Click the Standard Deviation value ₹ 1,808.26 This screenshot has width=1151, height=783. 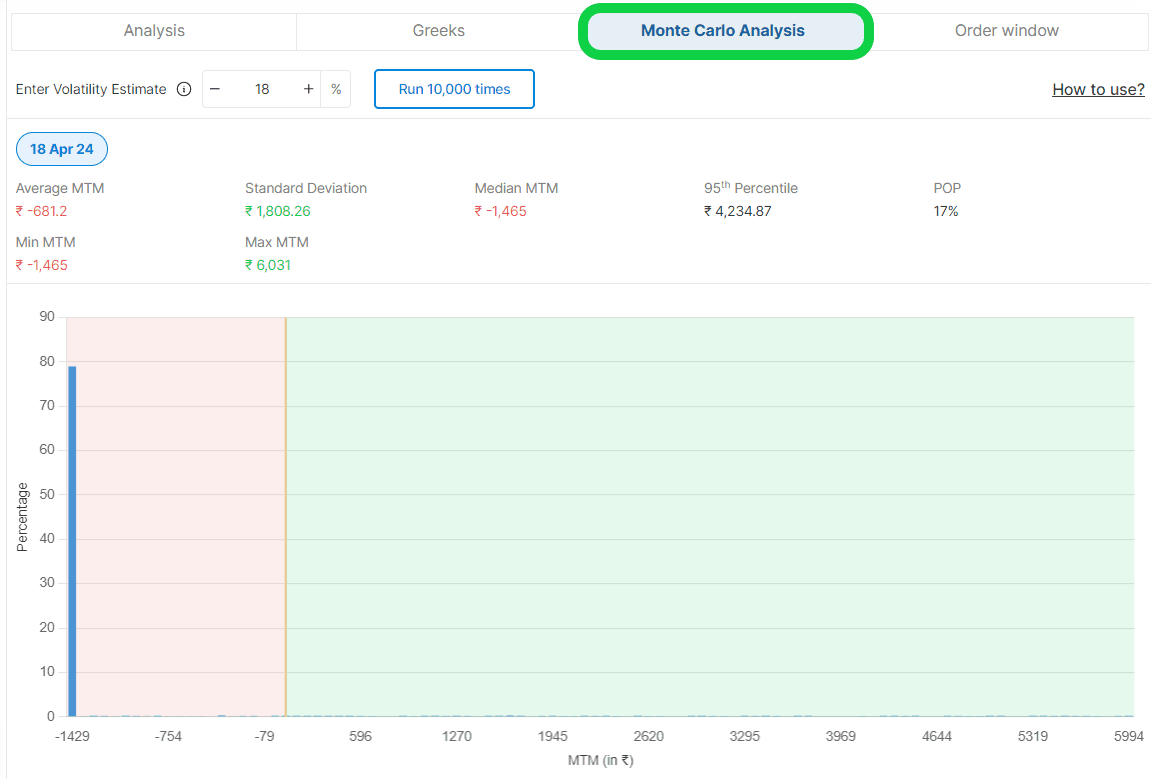point(278,211)
